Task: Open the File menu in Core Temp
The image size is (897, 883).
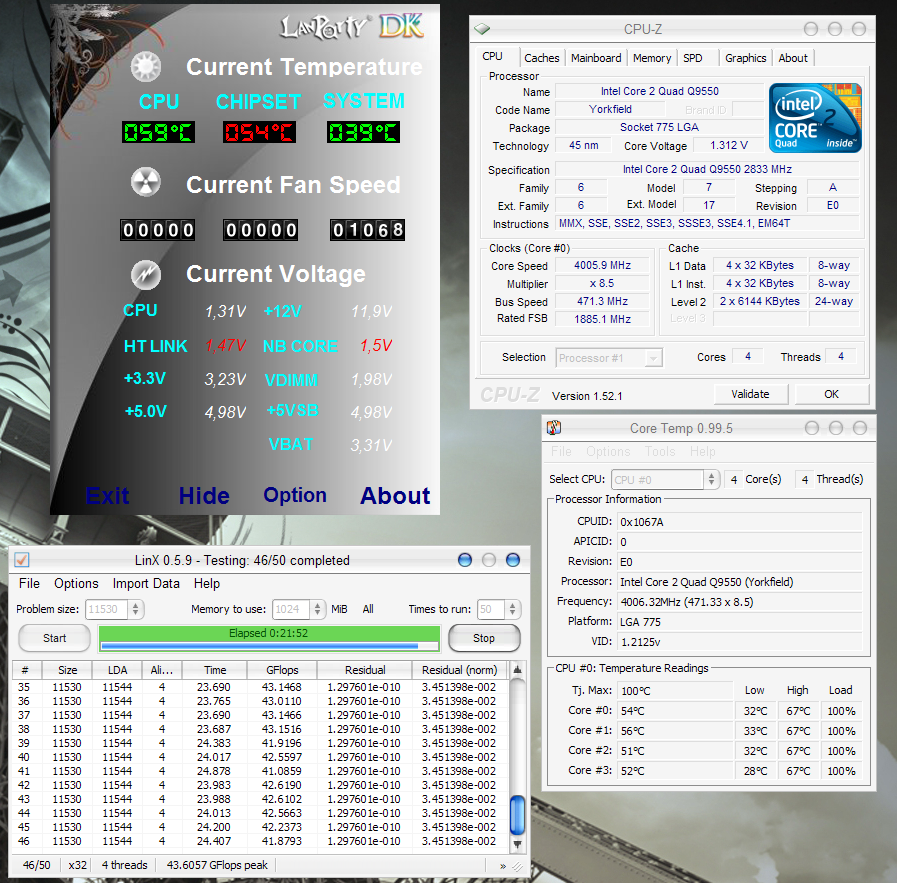Action: pos(561,452)
